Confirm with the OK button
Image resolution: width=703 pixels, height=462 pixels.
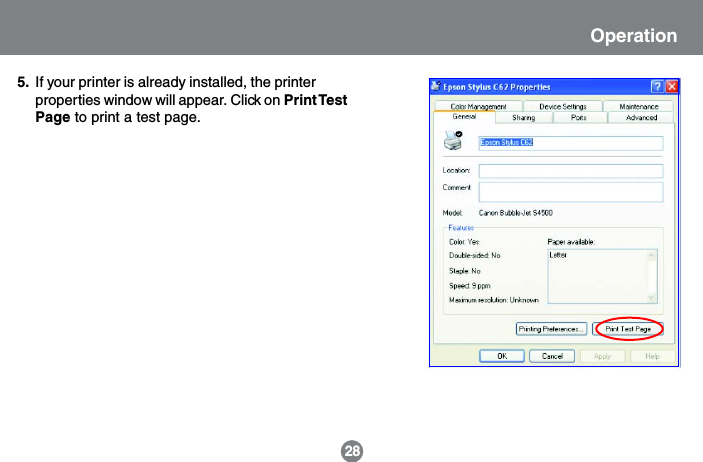502,356
